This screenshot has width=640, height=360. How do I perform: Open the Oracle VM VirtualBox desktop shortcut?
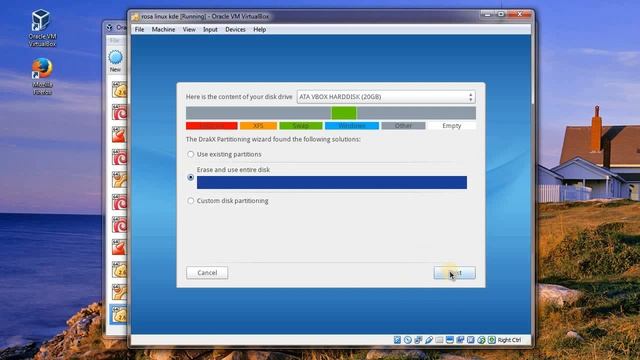(x=42, y=28)
